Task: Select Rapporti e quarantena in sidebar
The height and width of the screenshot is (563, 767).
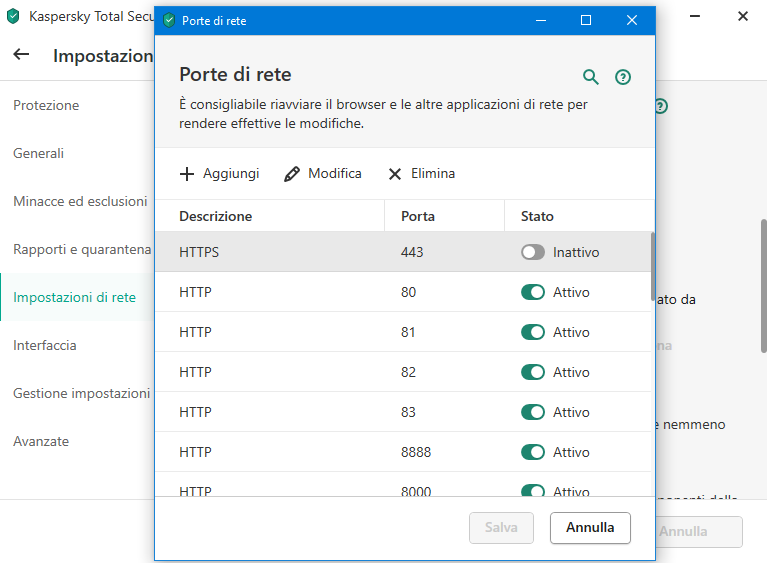Action: coord(82,250)
